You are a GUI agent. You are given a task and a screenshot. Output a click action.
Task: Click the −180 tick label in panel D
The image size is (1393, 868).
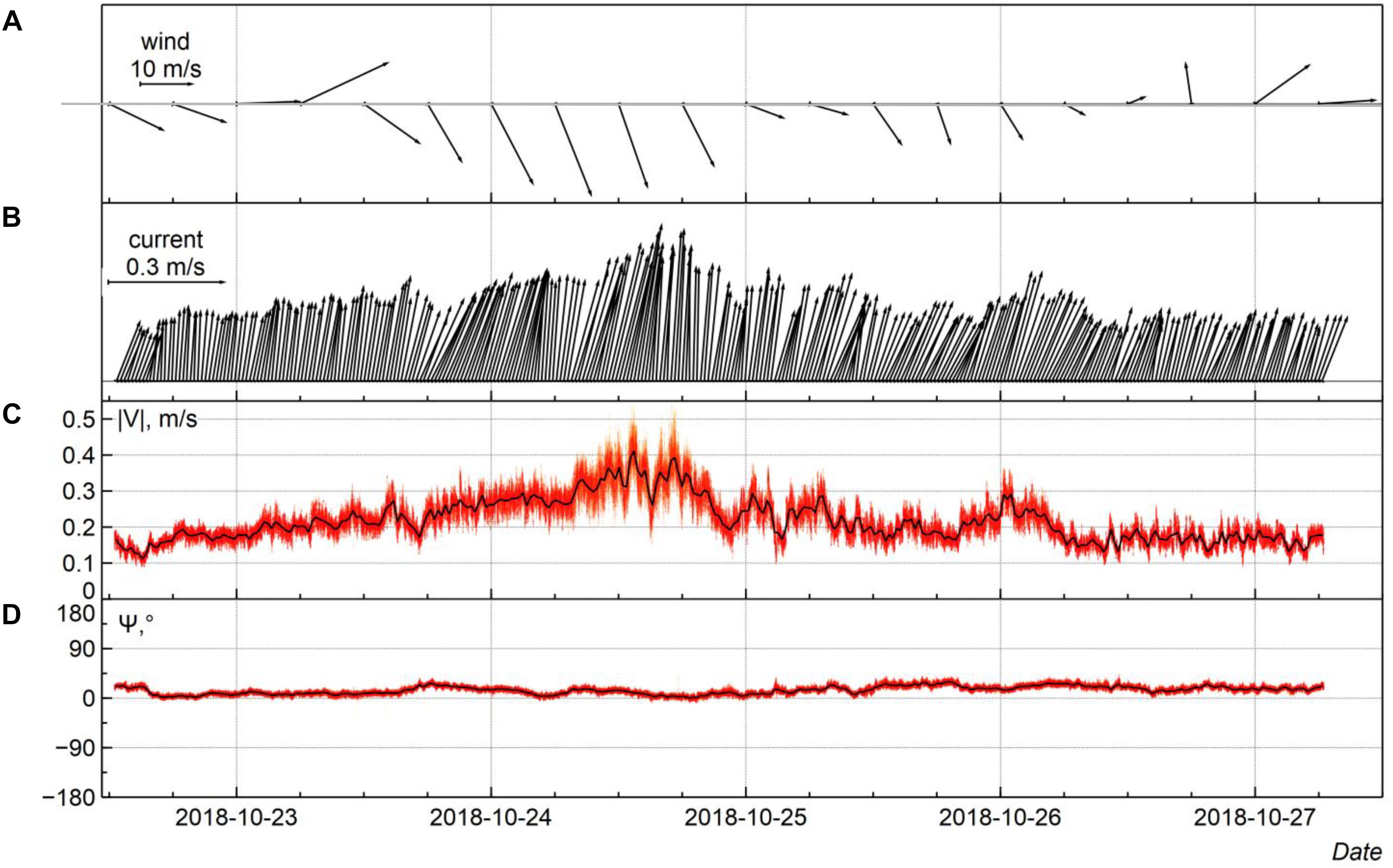pos(68,798)
